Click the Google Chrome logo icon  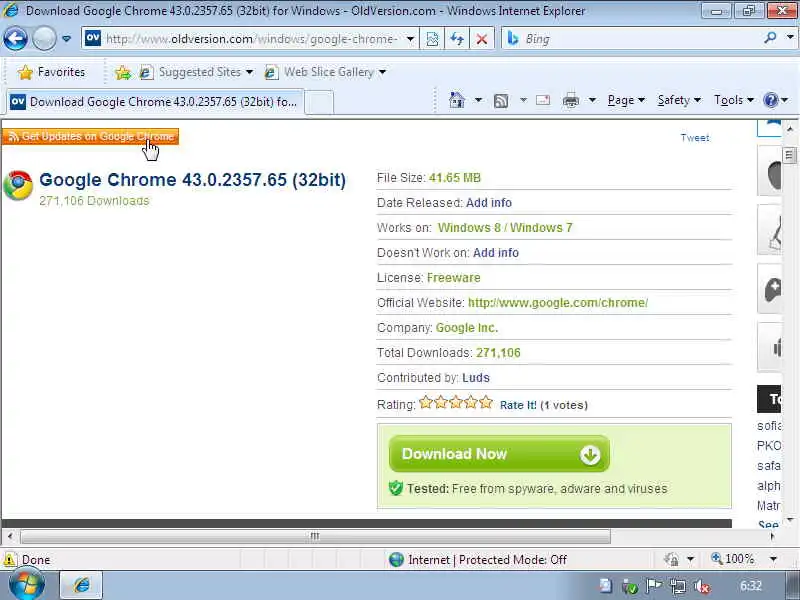tap(18, 185)
